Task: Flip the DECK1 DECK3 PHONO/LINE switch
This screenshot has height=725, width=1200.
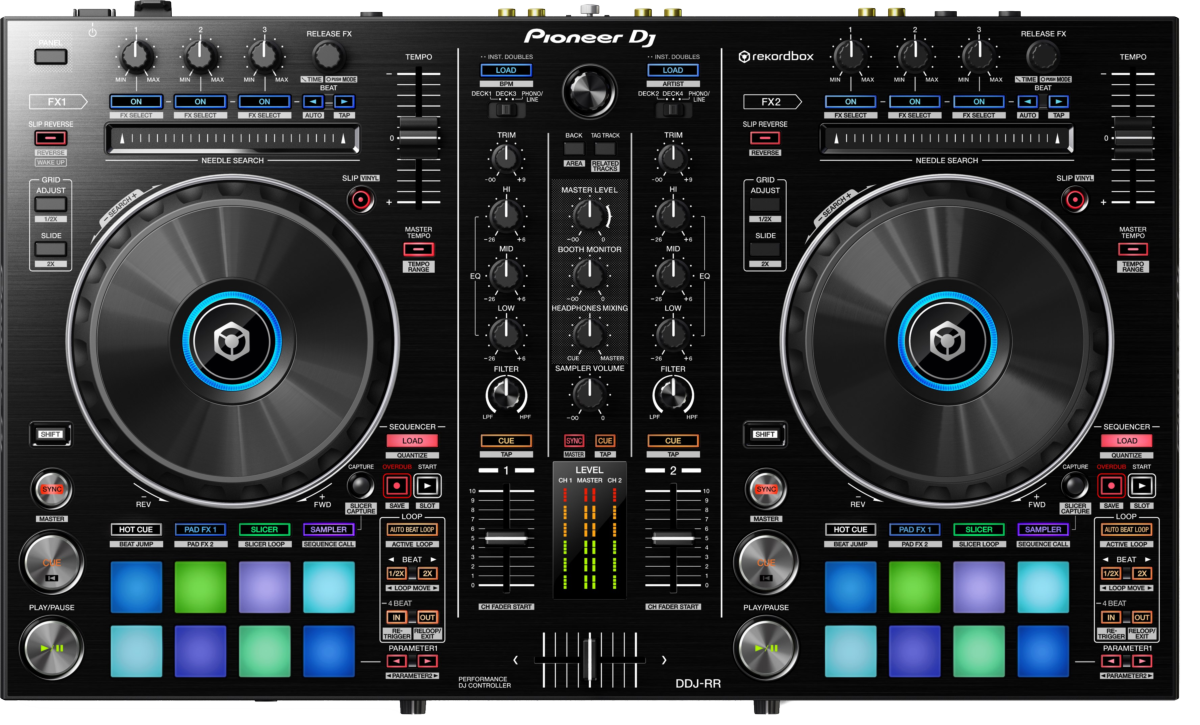Action: pyautogui.click(x=506, y=111)
